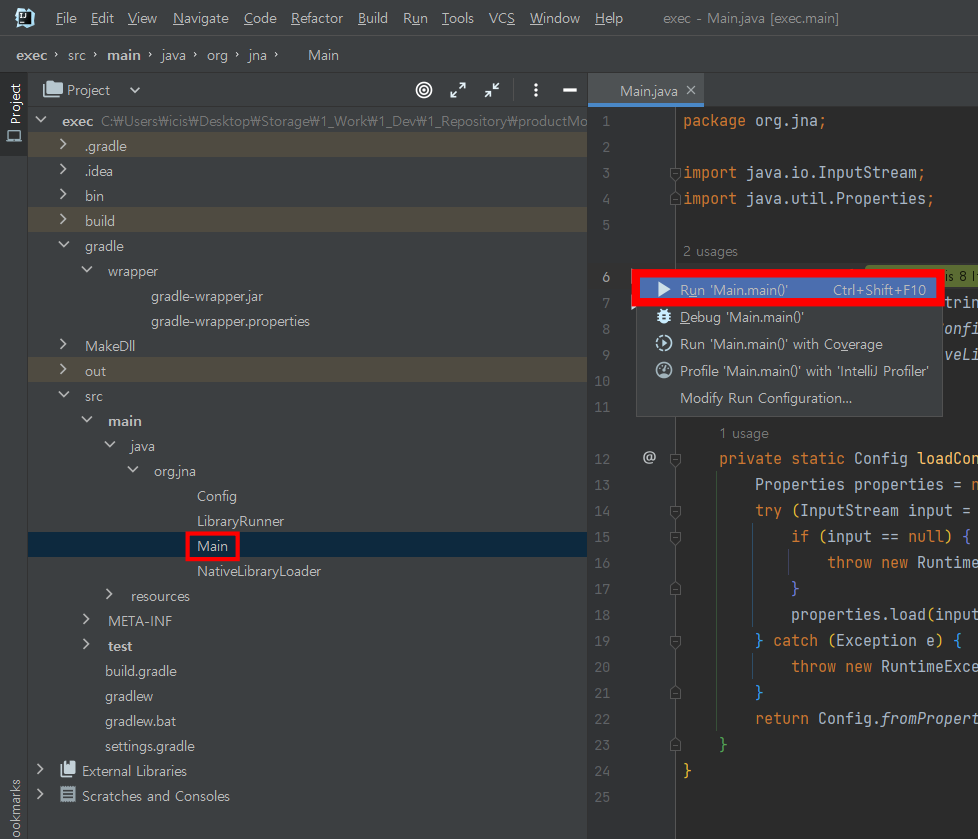
Task: Collapse the src folder
Action: pos(64,394)
